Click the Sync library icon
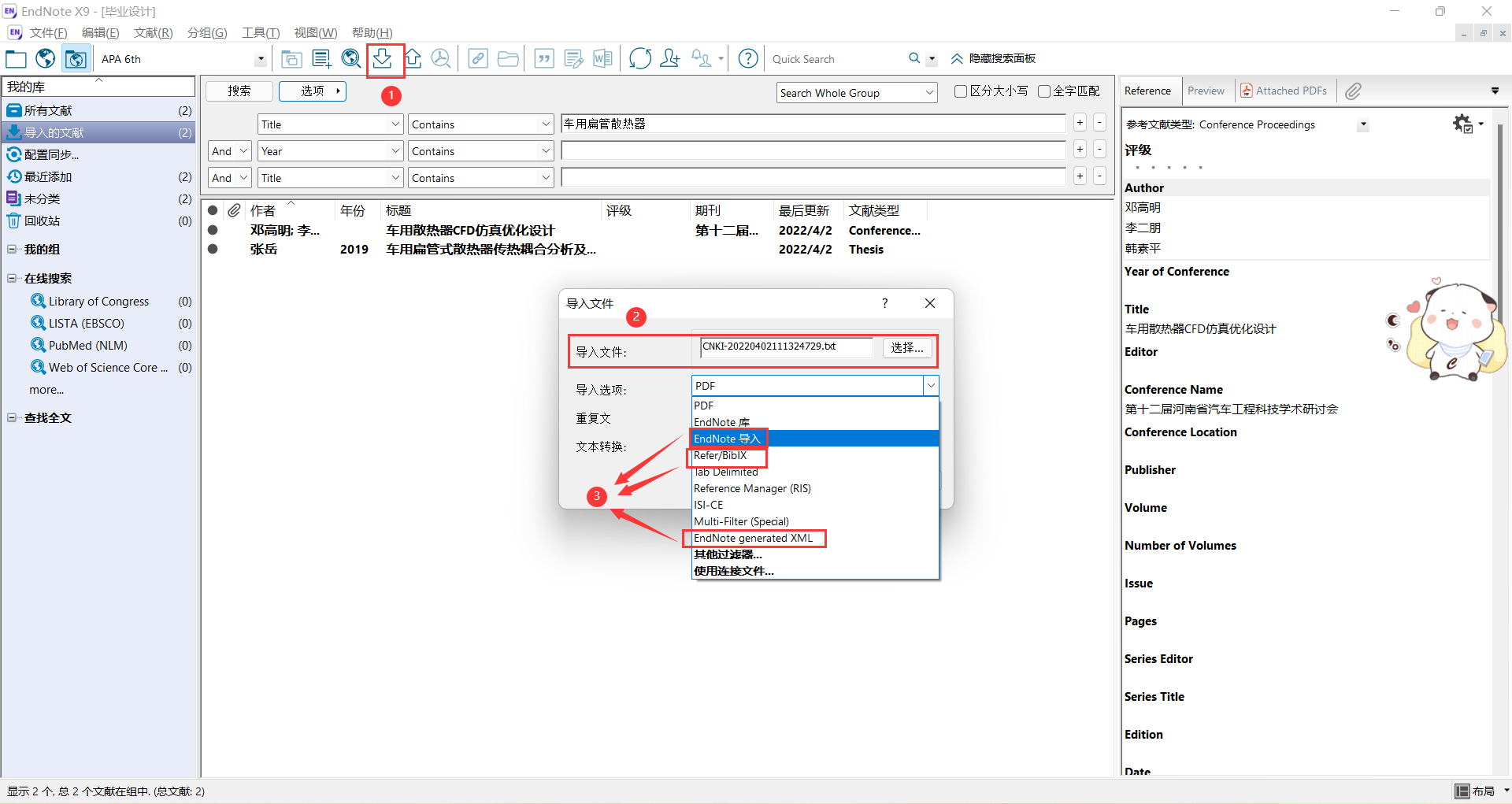The height and width of the screenshot is (804, 1512). pyautogui.click(x=639, y=58)
